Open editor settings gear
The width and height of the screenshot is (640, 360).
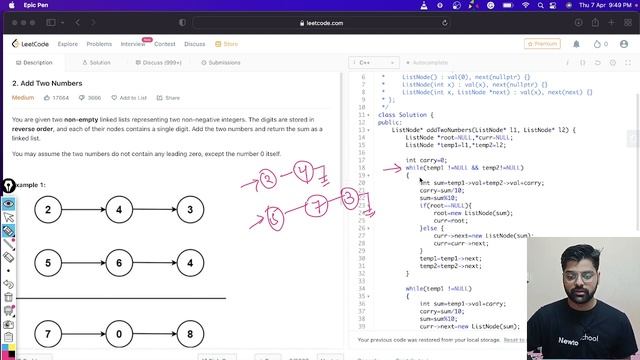(613, 62)
